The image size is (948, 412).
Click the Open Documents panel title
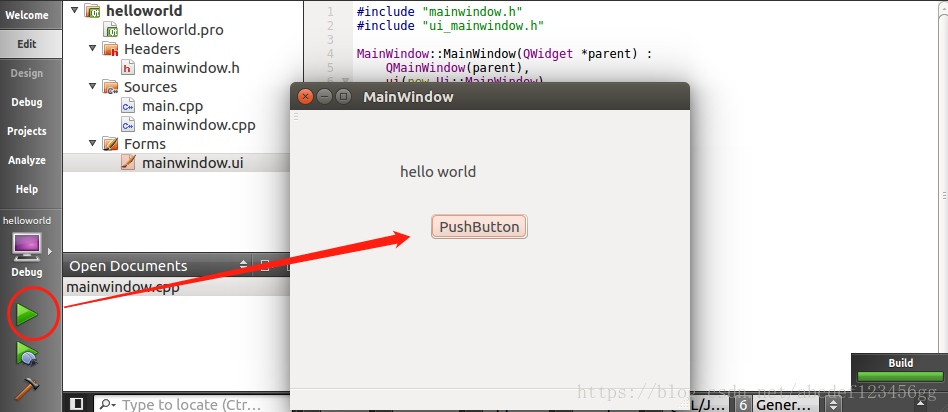128,266
